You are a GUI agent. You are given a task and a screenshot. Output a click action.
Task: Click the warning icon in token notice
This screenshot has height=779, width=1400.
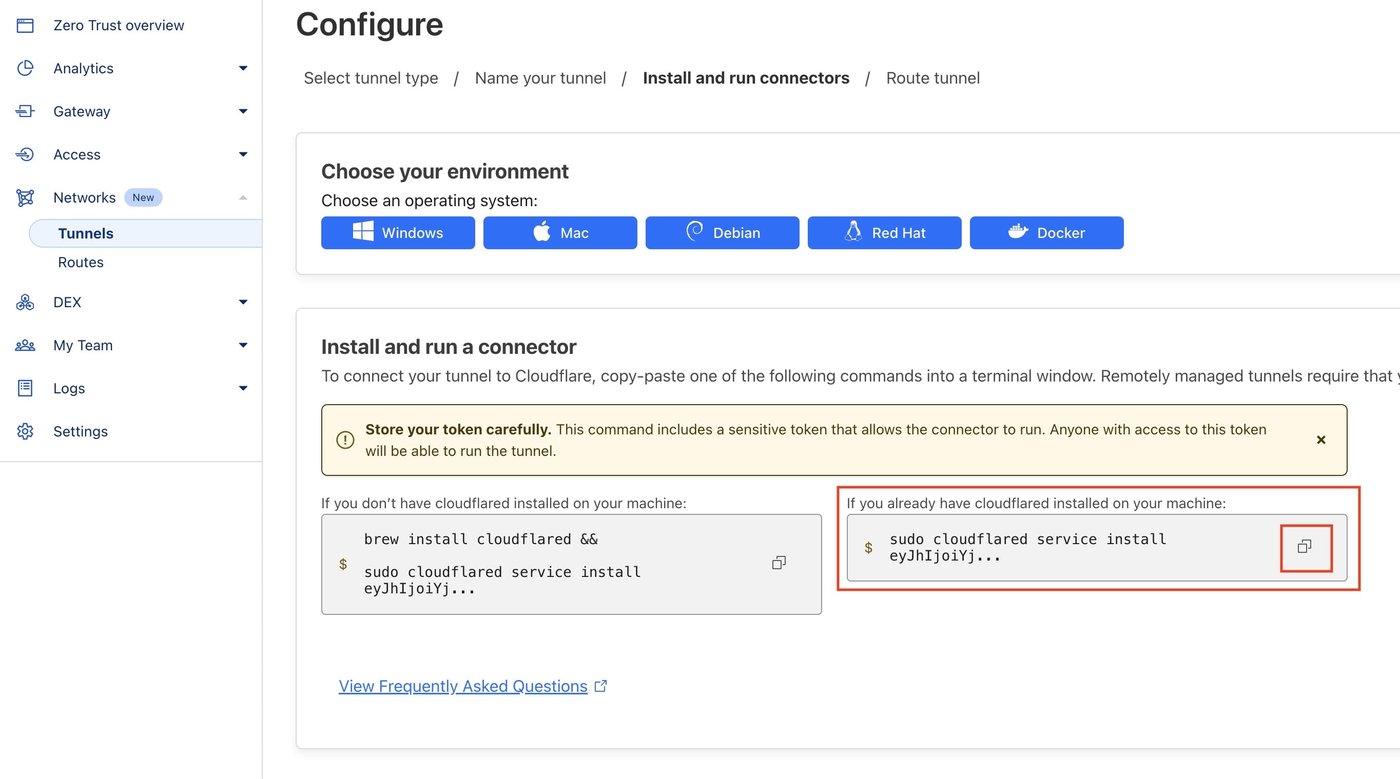click(345, 440)
